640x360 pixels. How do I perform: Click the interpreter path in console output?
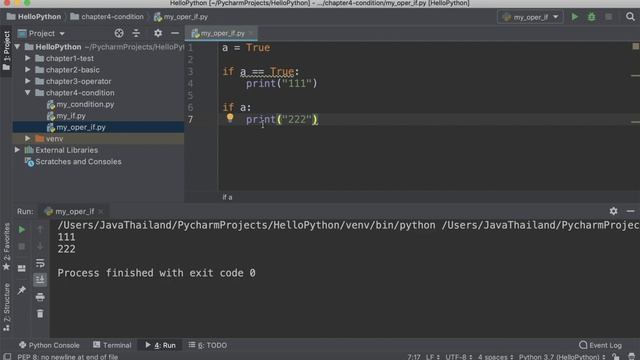(x=246, y=225)
